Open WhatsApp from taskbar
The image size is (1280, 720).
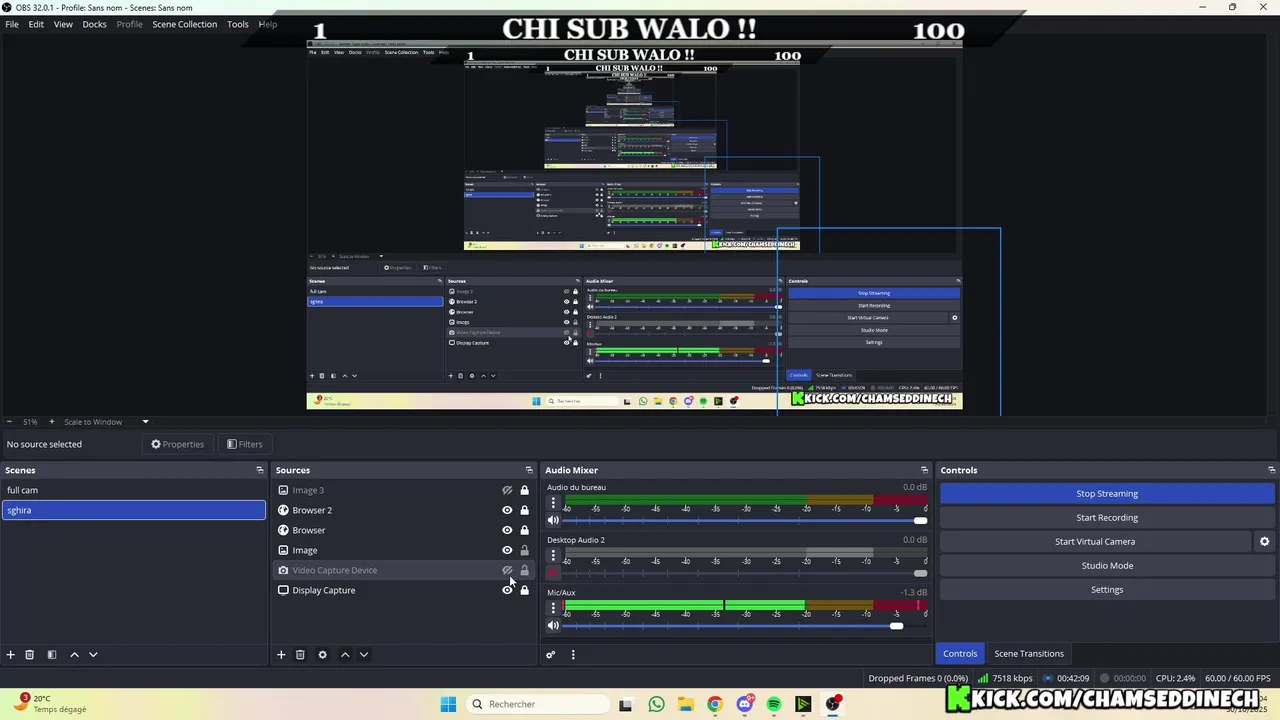(656, 704)
